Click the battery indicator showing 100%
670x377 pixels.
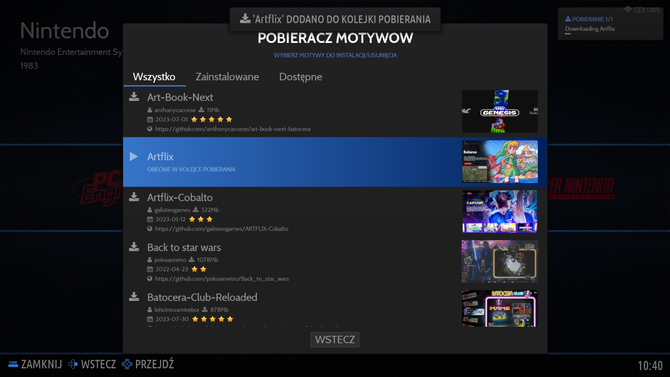click(647, 10)
